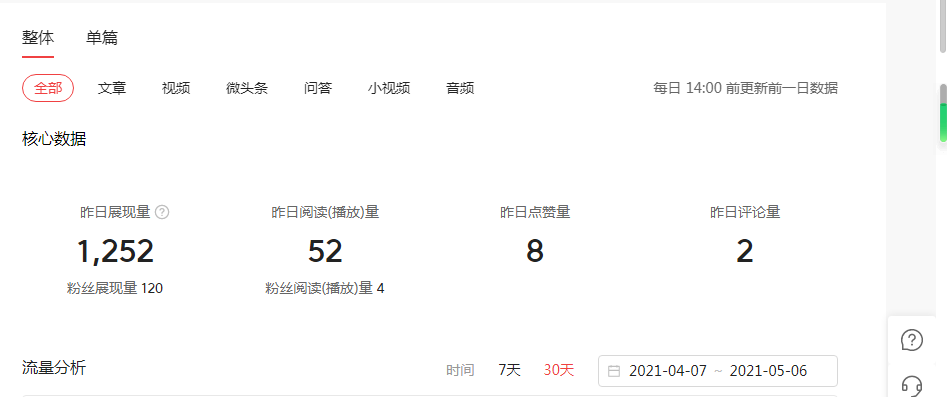
Task: Select the 音频 content filter
Action: click(x=460, y=88)
